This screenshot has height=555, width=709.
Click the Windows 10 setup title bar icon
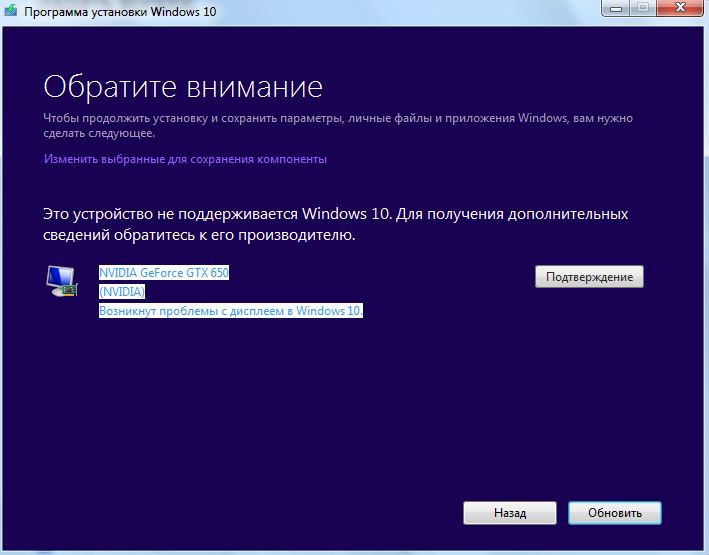pyautogui.click(x=11, y=10)
